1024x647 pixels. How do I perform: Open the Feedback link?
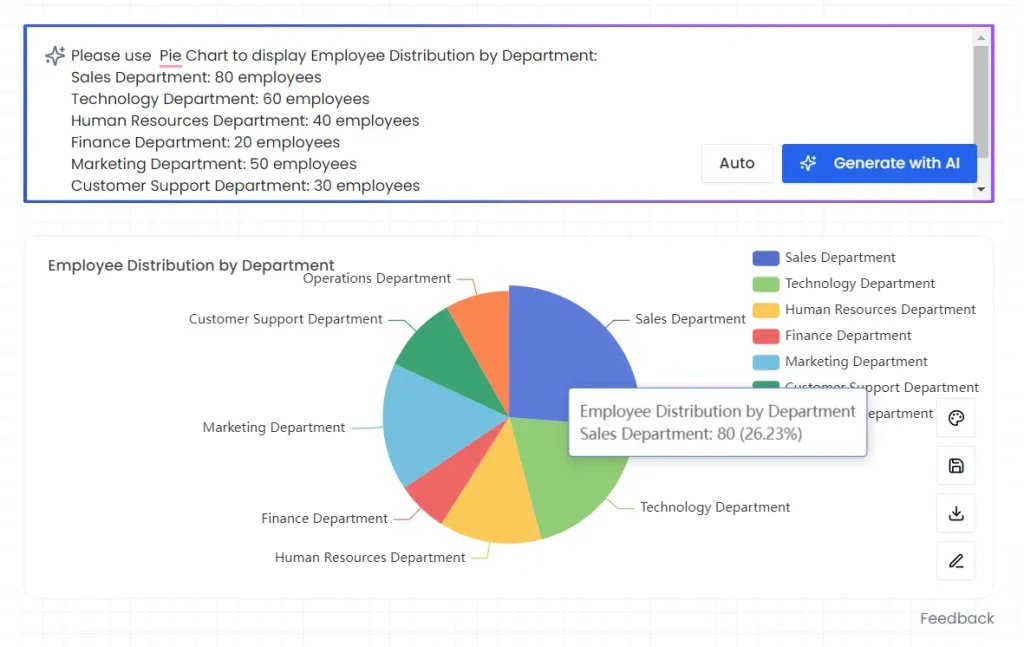pyautogui.click(x=956, y=618)
